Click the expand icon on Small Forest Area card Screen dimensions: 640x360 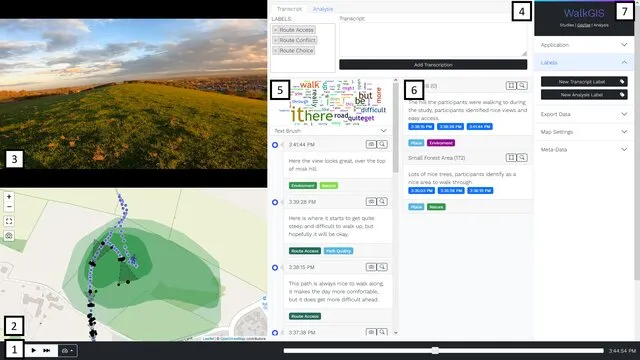(x=511, y=158)
